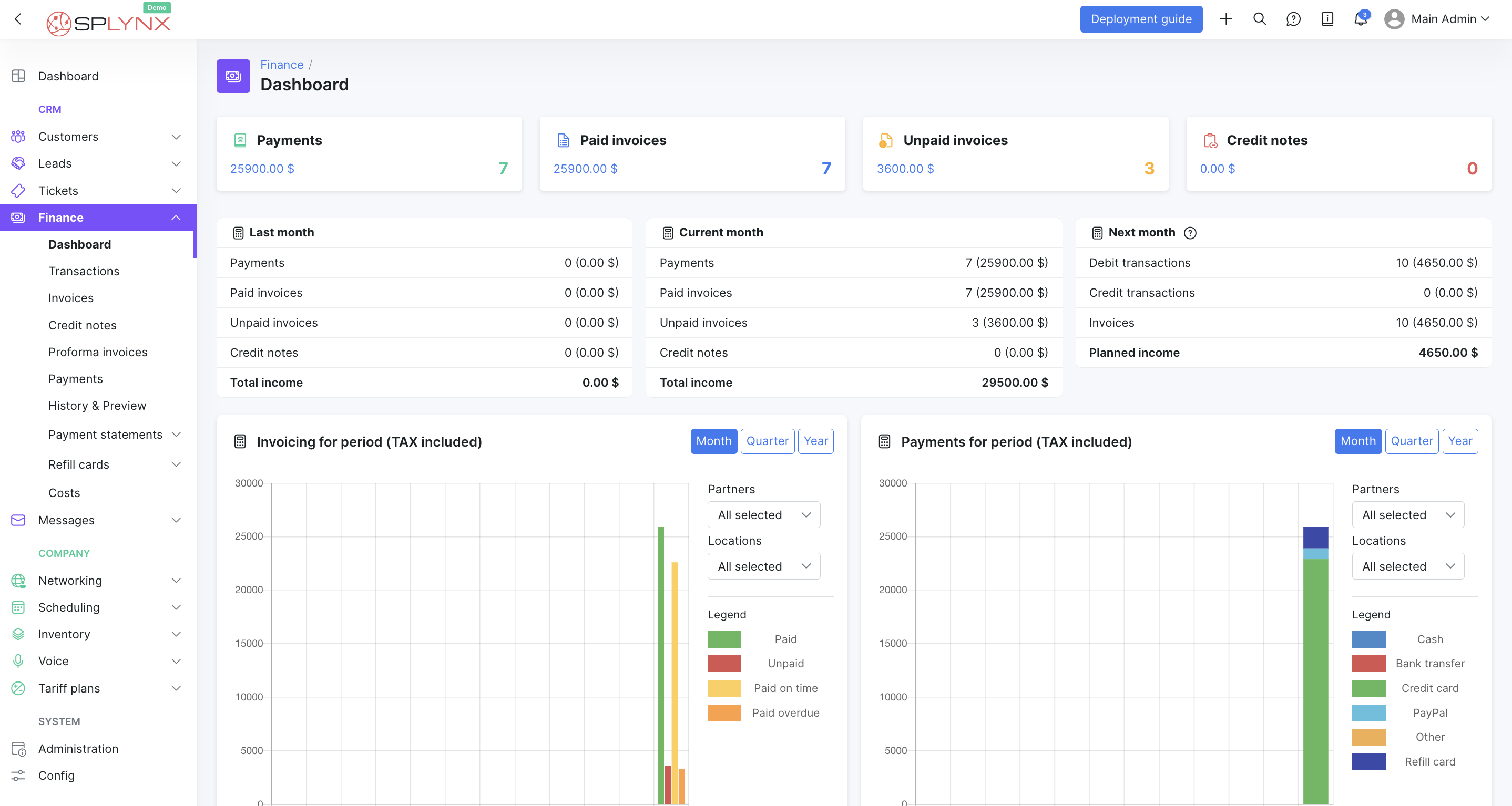1512x806 pixels.
Task: Collapse the Finance sidebar section
Action: click(176, 217)
